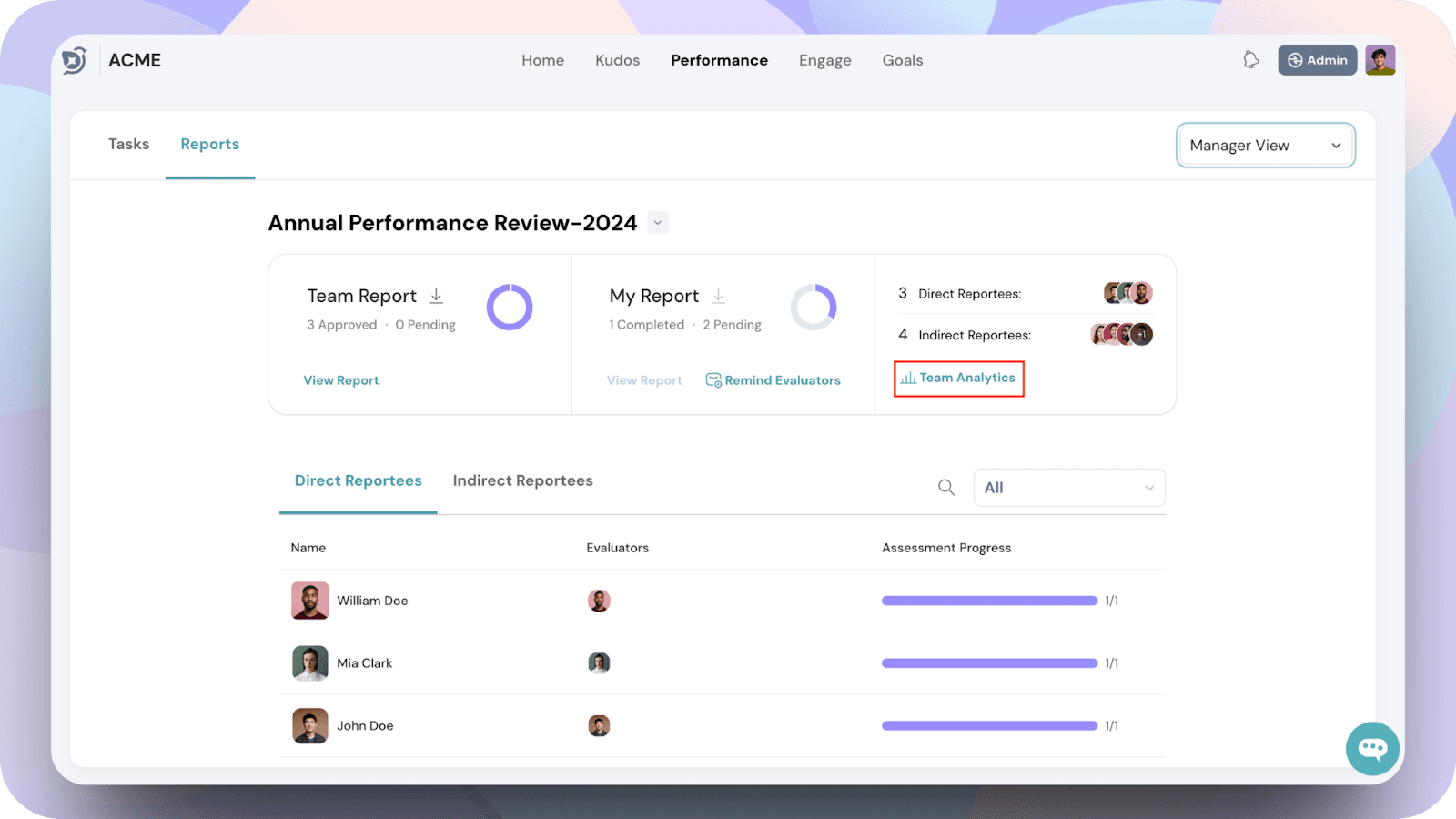Click John Doe's profile photo
This screenshot has width=1456, height=819.
309,726
